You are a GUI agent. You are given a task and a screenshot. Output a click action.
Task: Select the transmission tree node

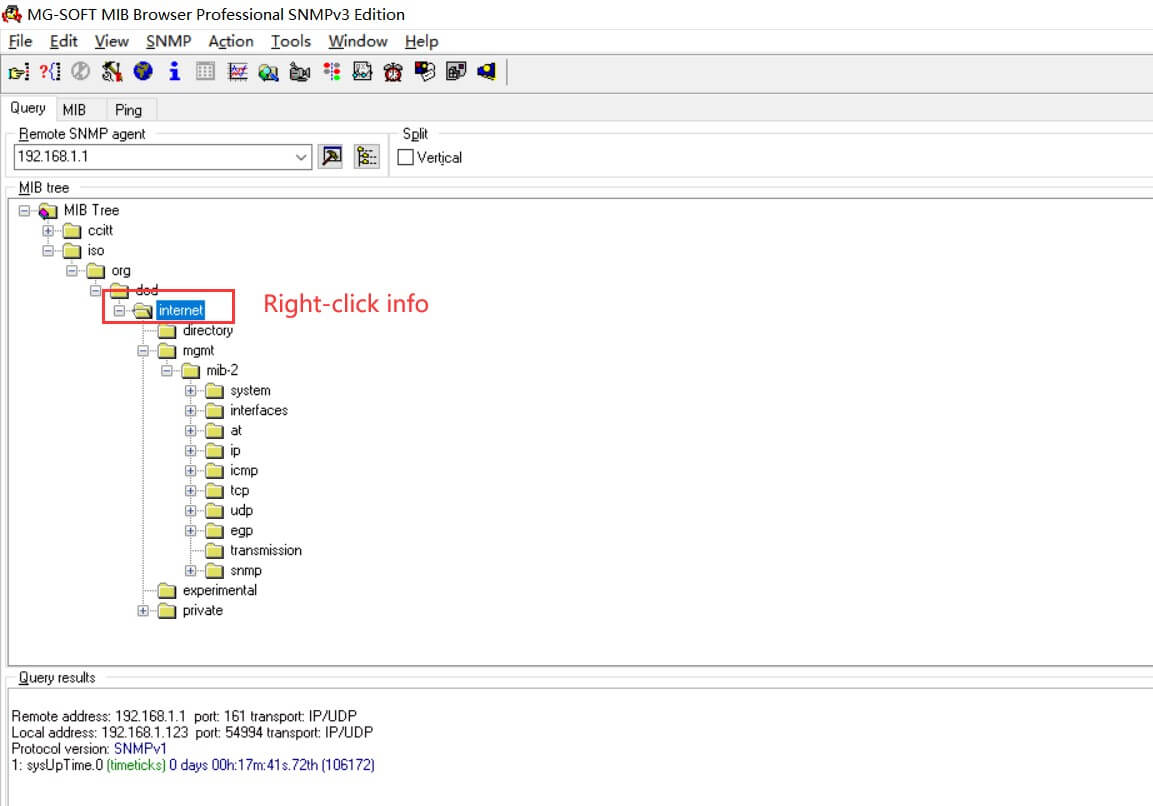click(265, 551)
